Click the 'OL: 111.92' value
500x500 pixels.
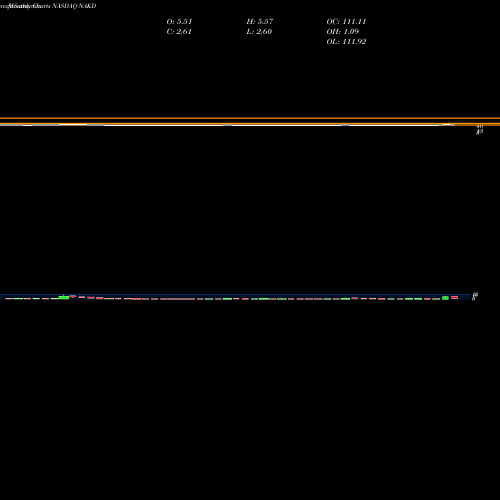[x=346, y=42]
